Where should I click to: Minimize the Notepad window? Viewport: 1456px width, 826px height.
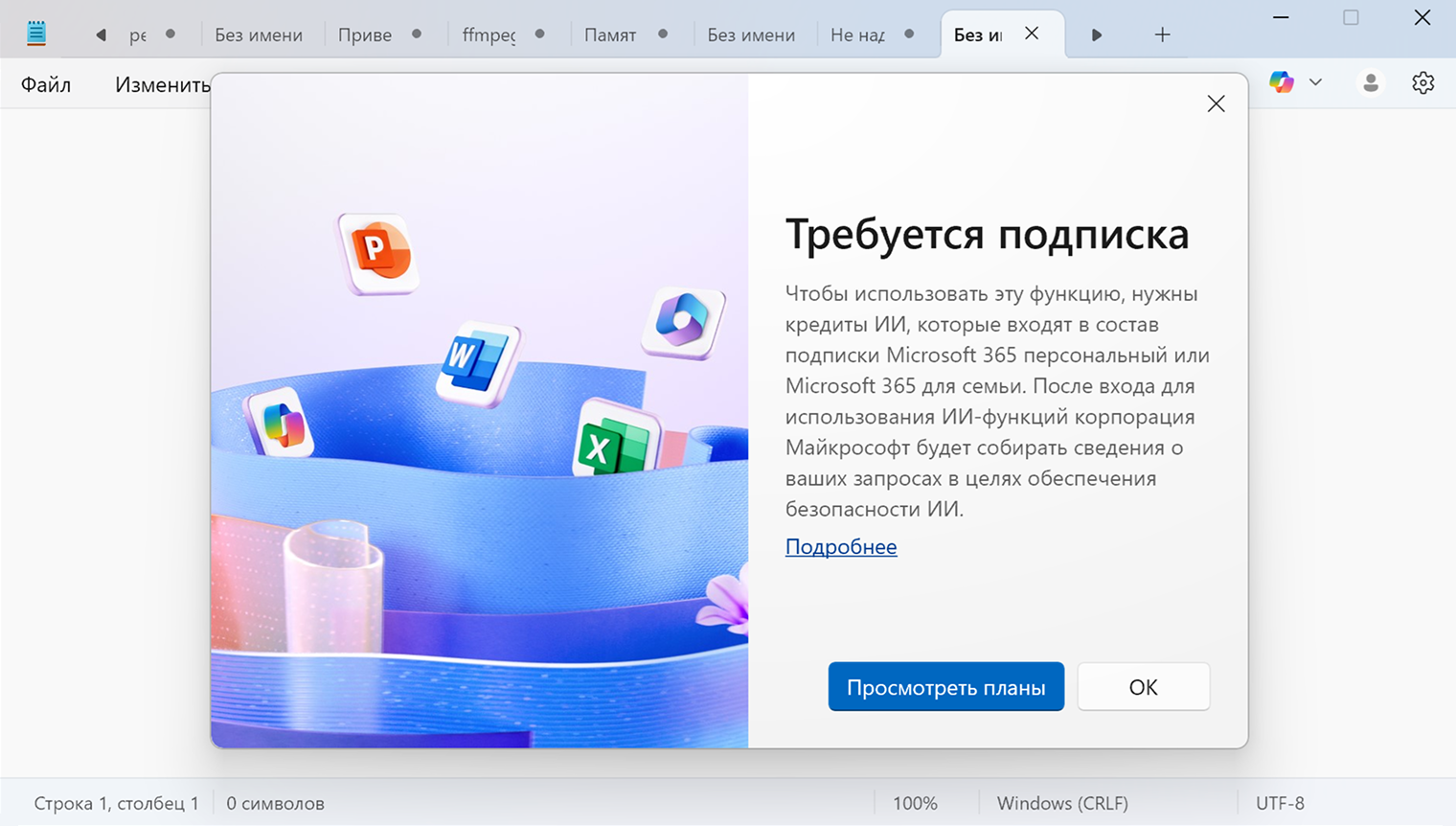1281,17
